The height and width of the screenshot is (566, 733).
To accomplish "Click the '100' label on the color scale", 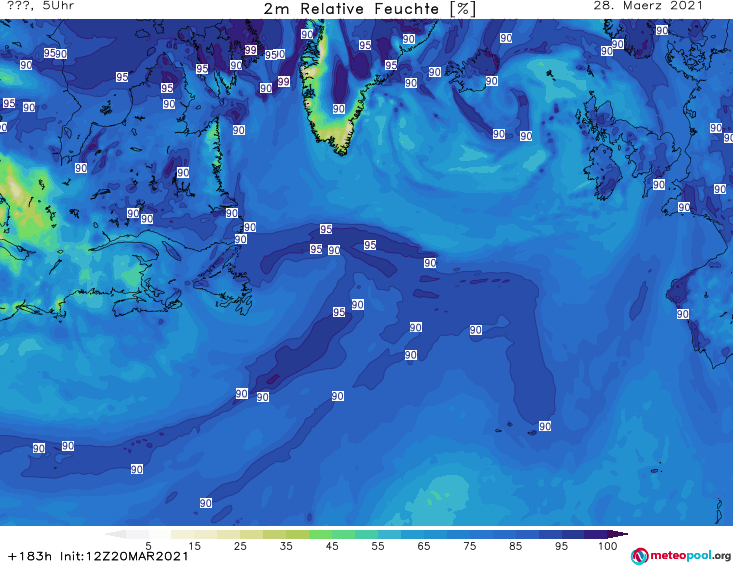I will [608, 546].
